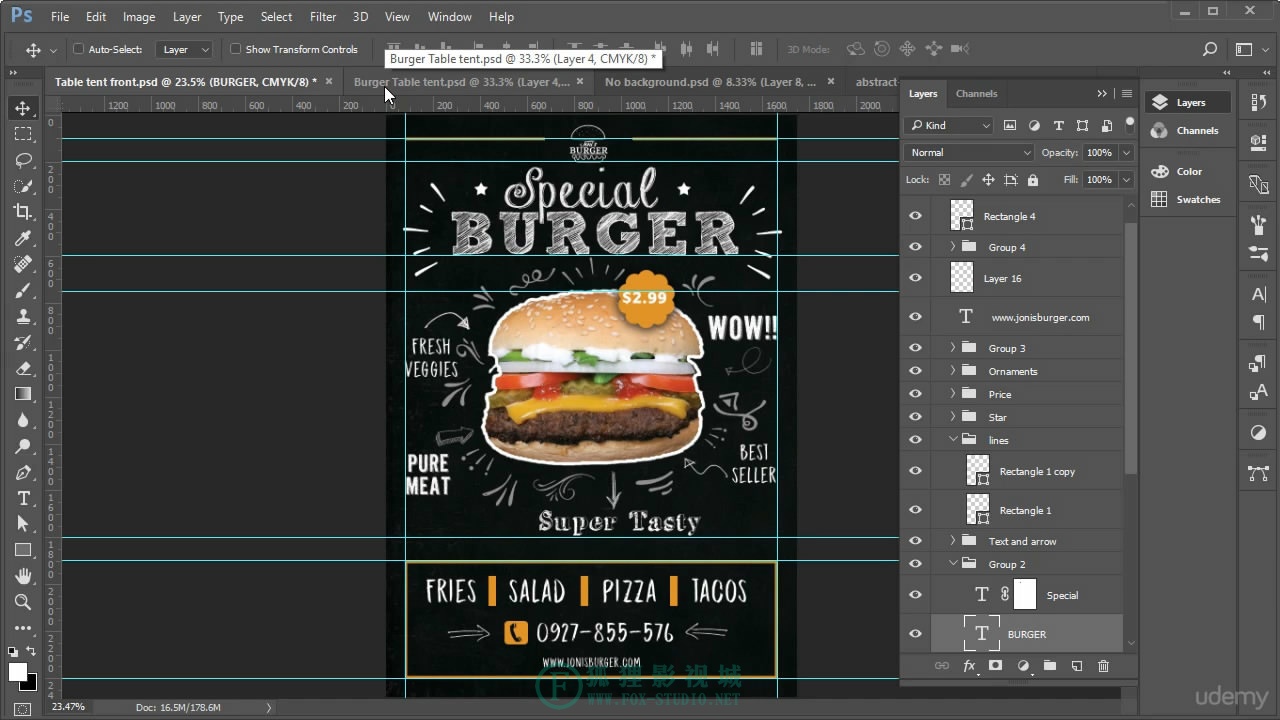Click the foreground color swatch

click(18, 672)
